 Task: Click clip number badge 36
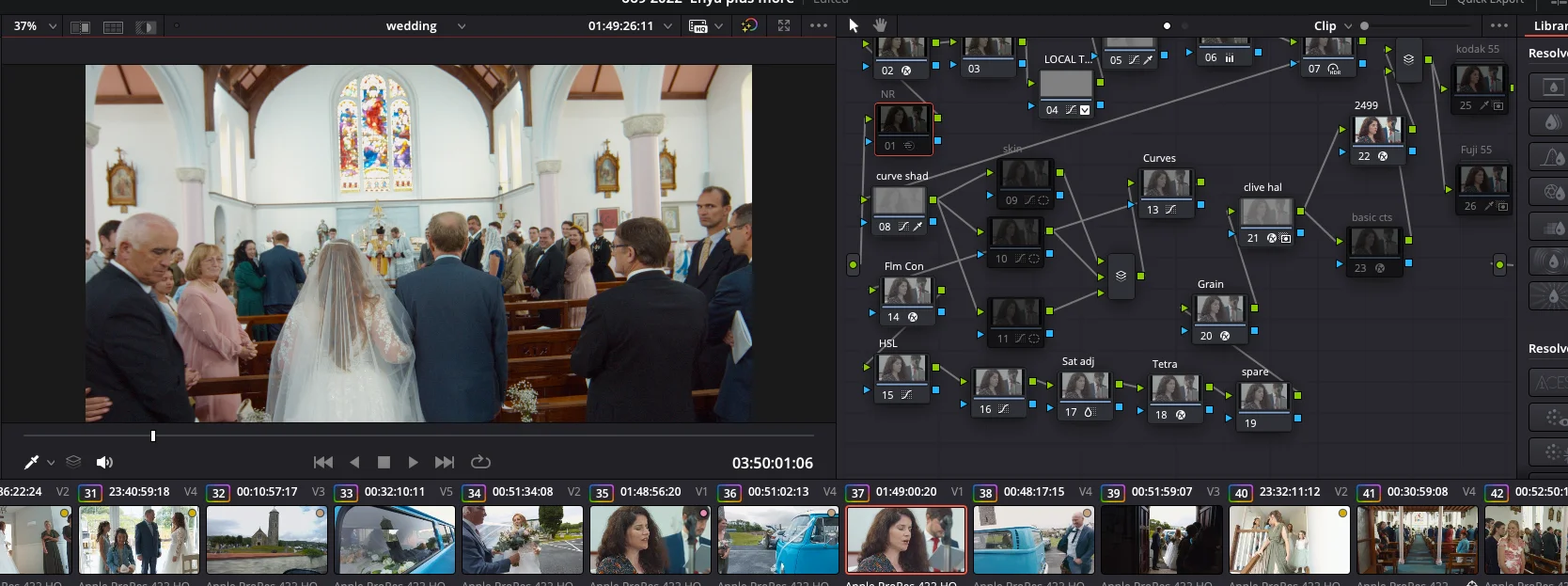[730, 493]
